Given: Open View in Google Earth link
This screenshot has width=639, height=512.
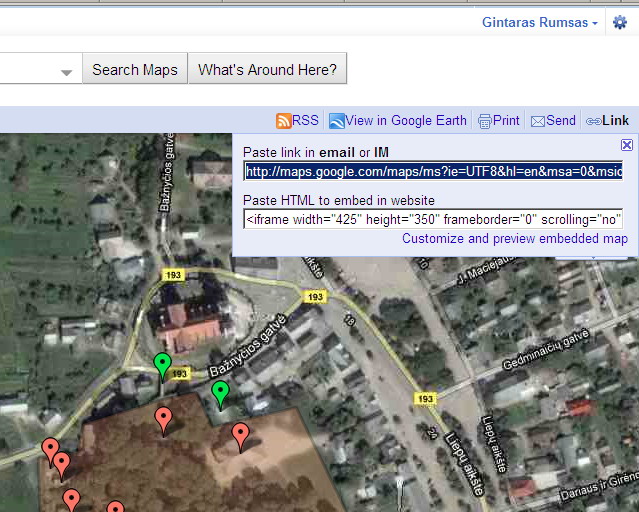Looking at the screenshot, I should point(406,121).
